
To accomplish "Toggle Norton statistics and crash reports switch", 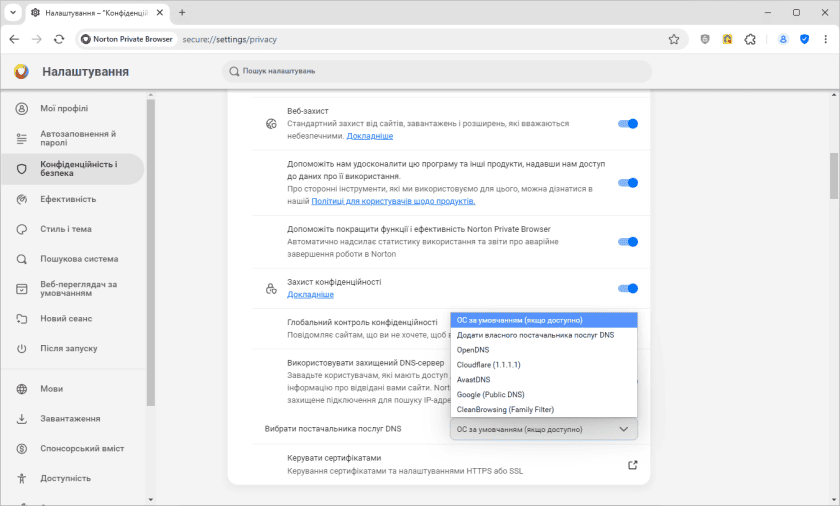I will (628, 241).
